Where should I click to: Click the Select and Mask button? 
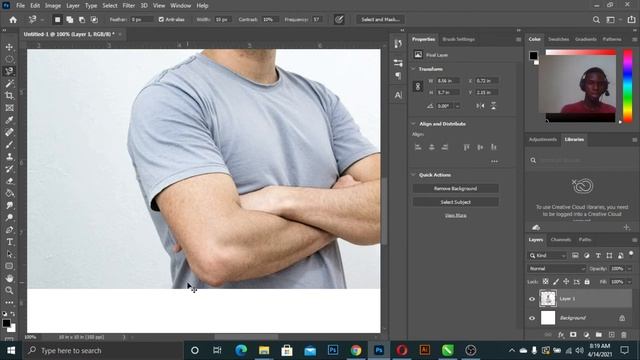(380, 20)
